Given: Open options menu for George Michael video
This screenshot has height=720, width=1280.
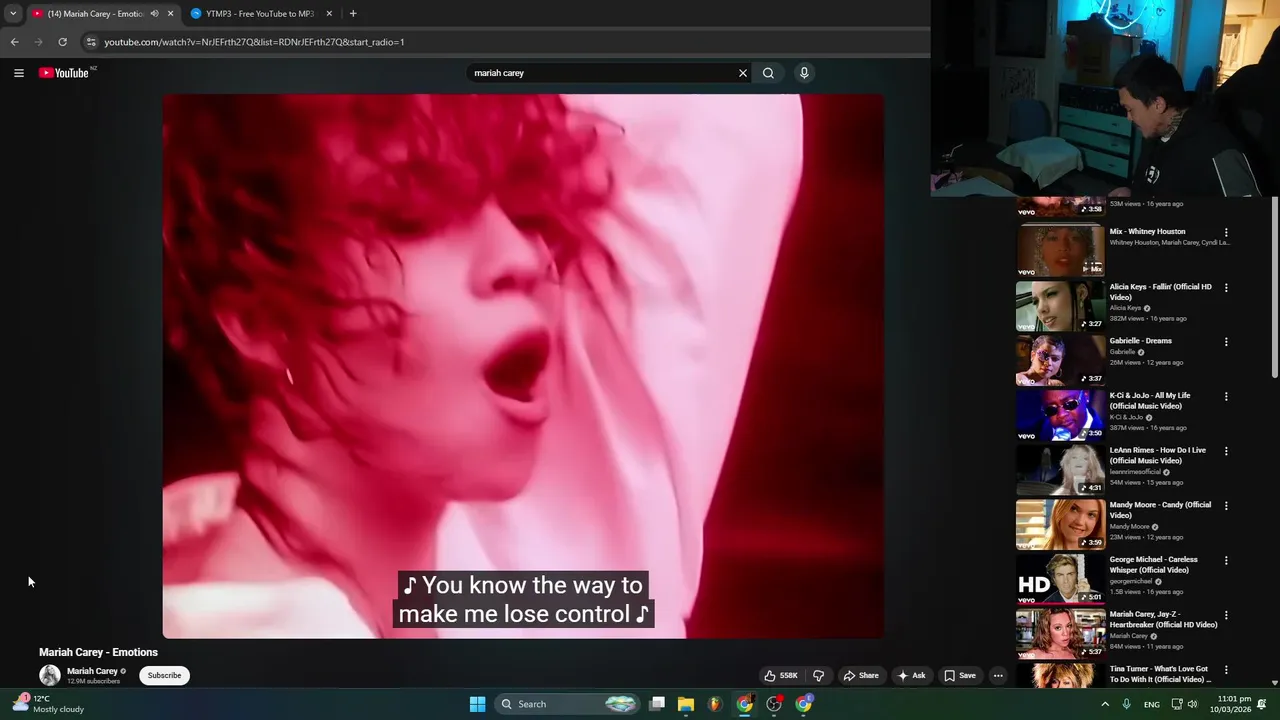Looking at the screenshot, I should pos(1226,561).
